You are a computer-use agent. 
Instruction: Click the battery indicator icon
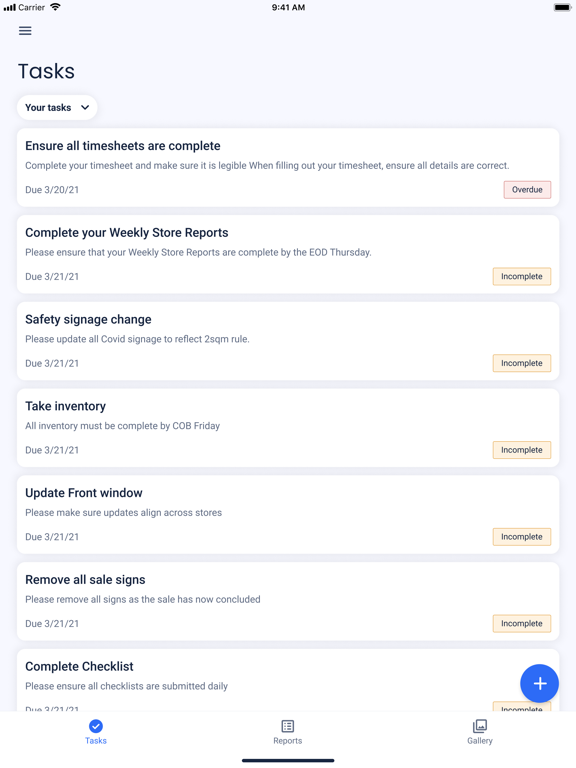562,7
